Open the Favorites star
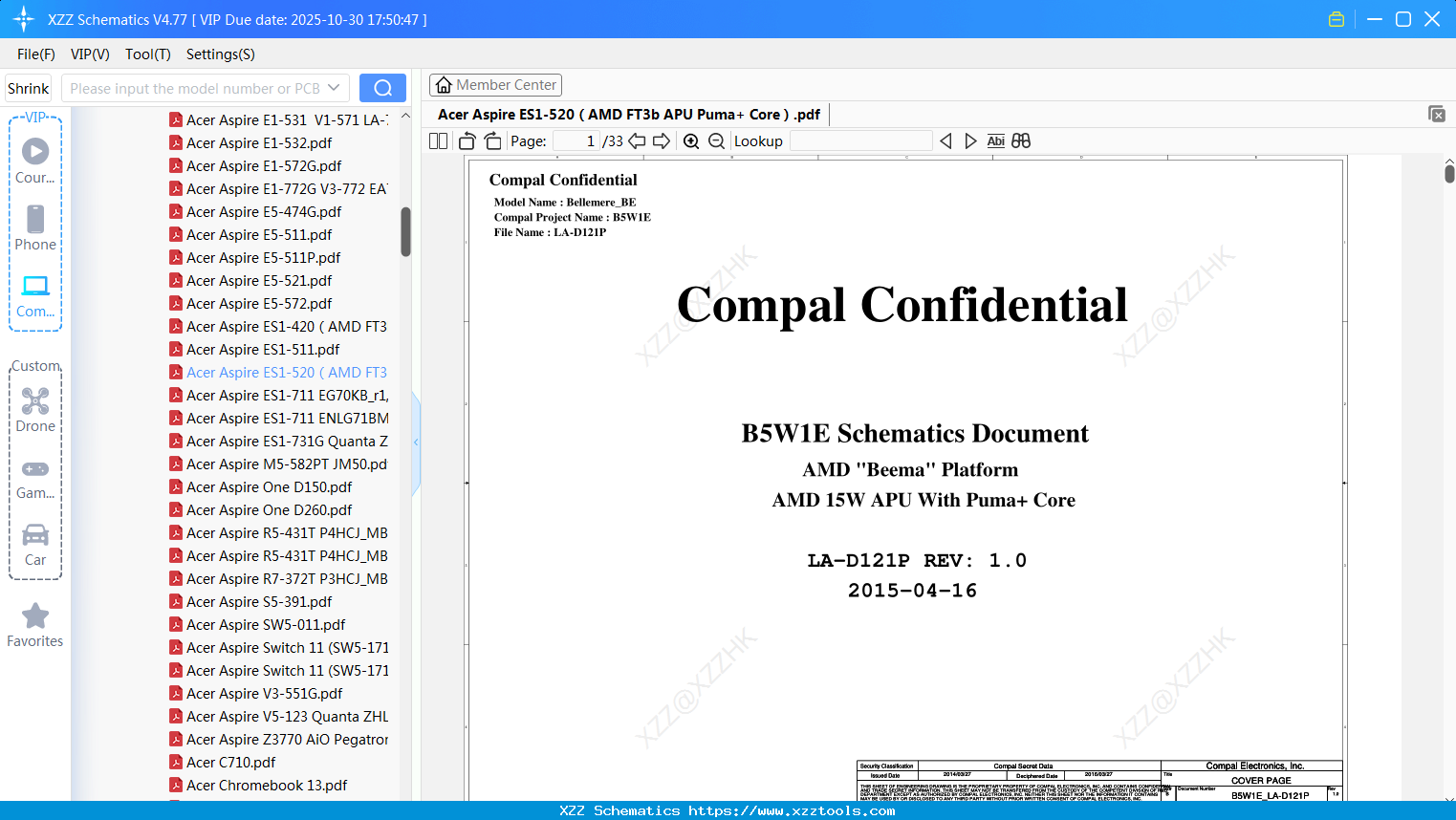This screenshot has height=820, width=1456. 35,625
